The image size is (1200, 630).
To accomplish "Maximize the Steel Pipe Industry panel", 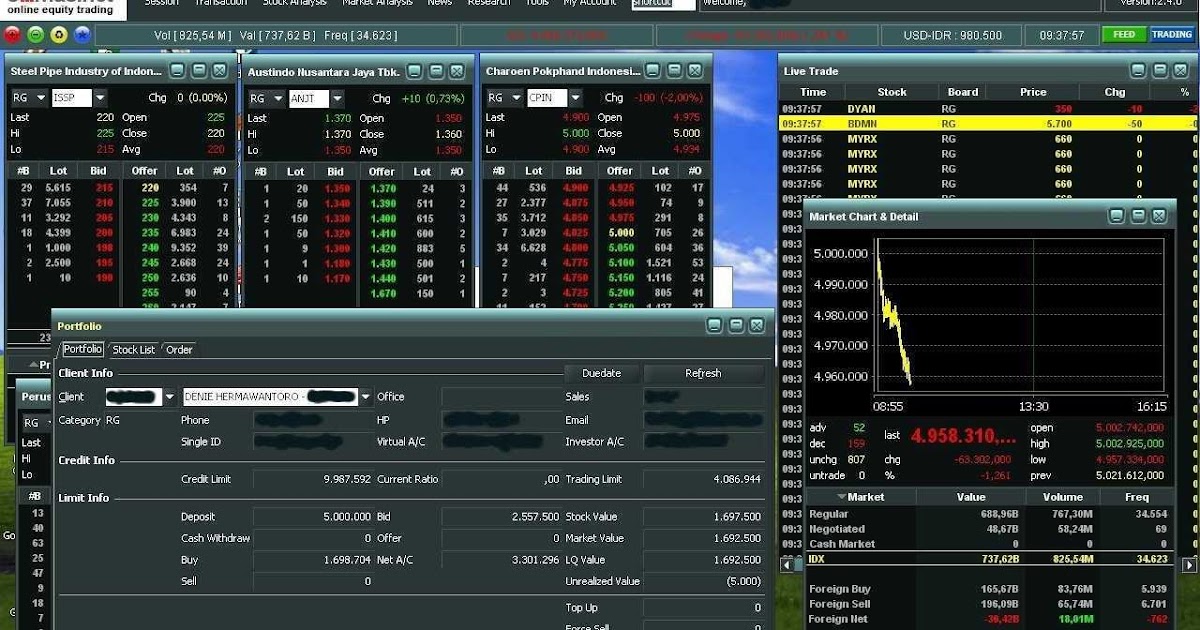I will pos(198,71).
